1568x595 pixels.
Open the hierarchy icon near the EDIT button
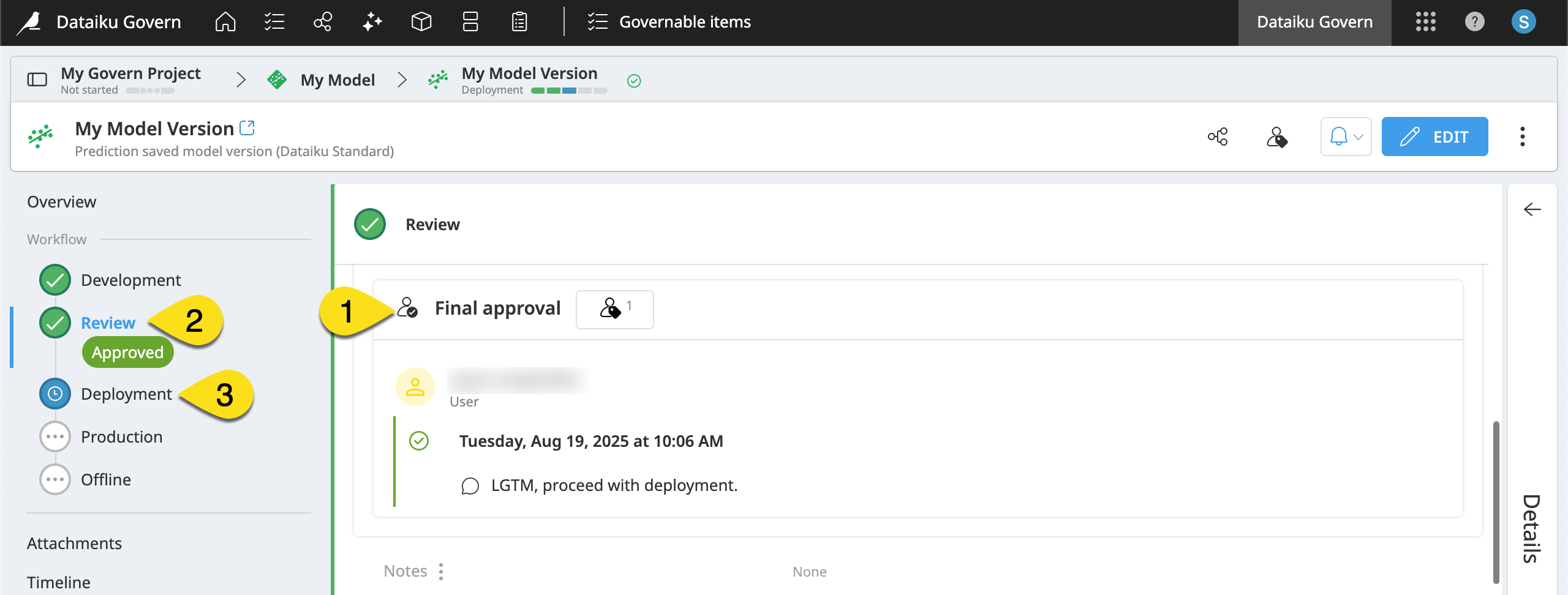pyautogui.click(x=1218, y=137)
